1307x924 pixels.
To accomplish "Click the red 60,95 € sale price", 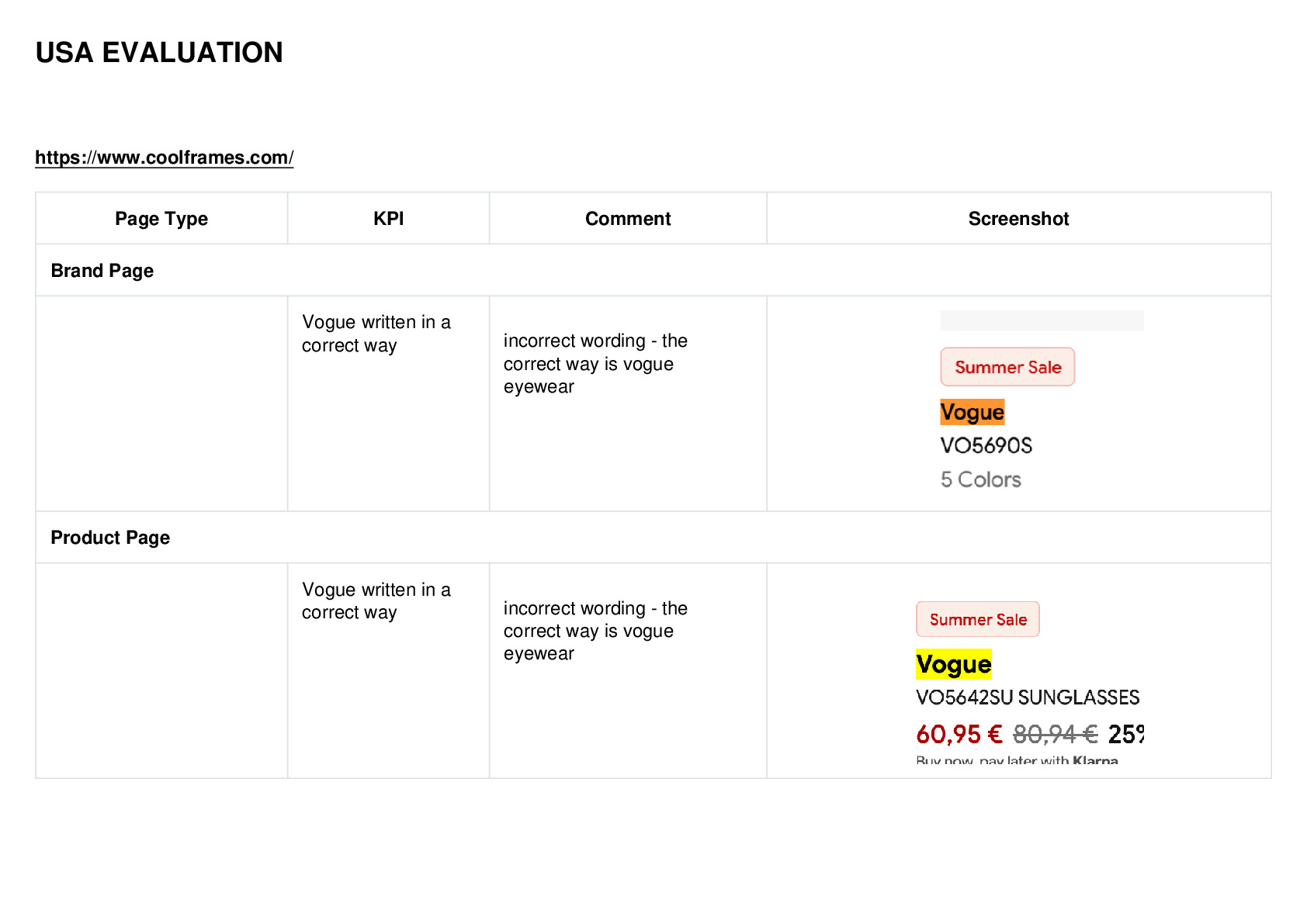I will click(959, 734).
